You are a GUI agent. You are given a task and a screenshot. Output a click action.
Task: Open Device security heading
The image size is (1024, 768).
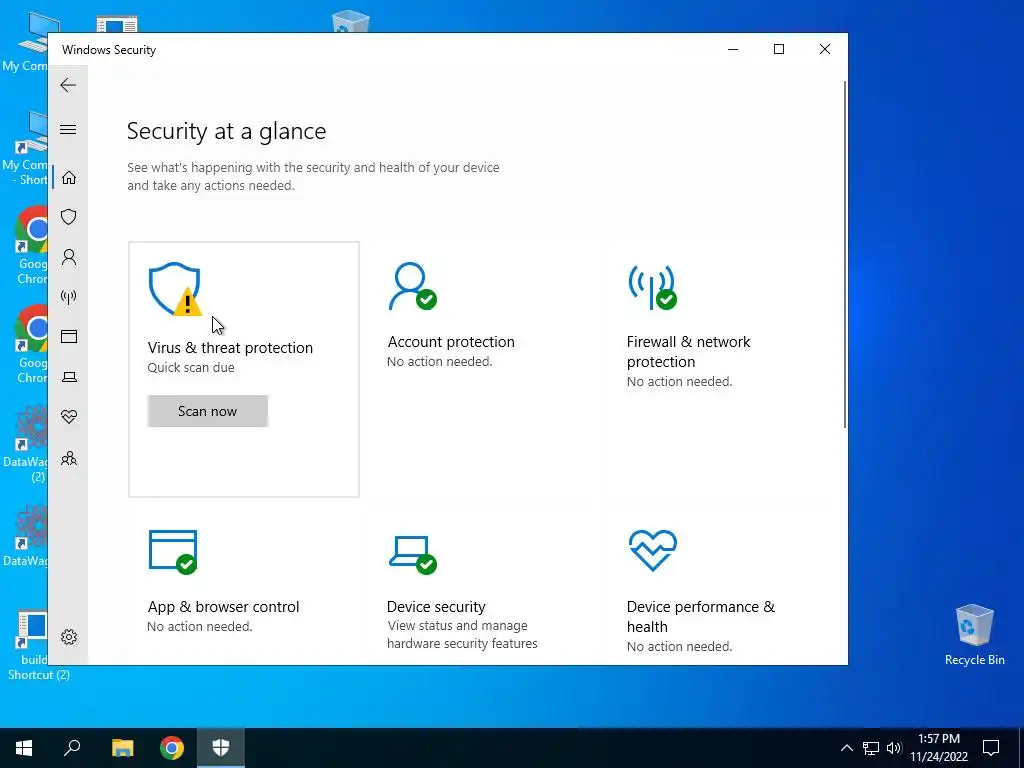(436, 607)
